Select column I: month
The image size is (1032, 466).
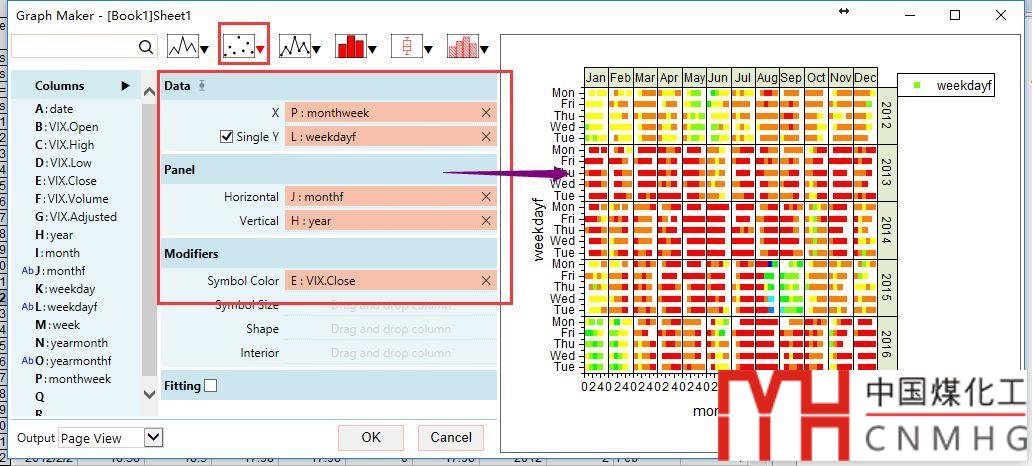57,253
